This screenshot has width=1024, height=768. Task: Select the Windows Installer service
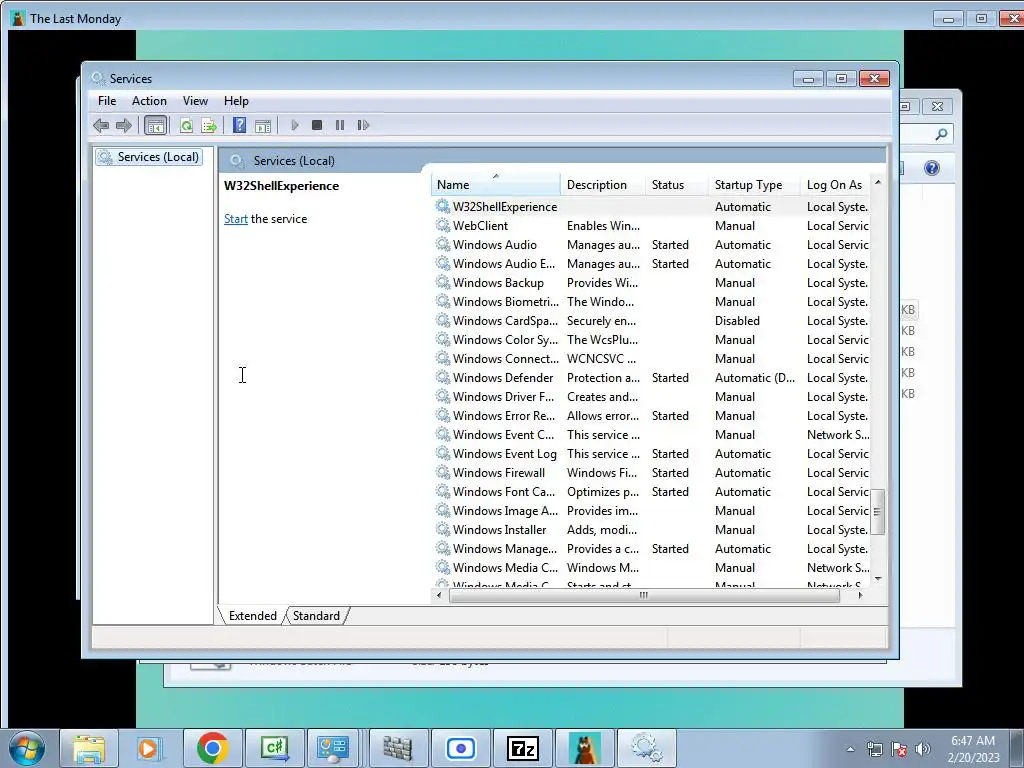click(x=651, y=530)
